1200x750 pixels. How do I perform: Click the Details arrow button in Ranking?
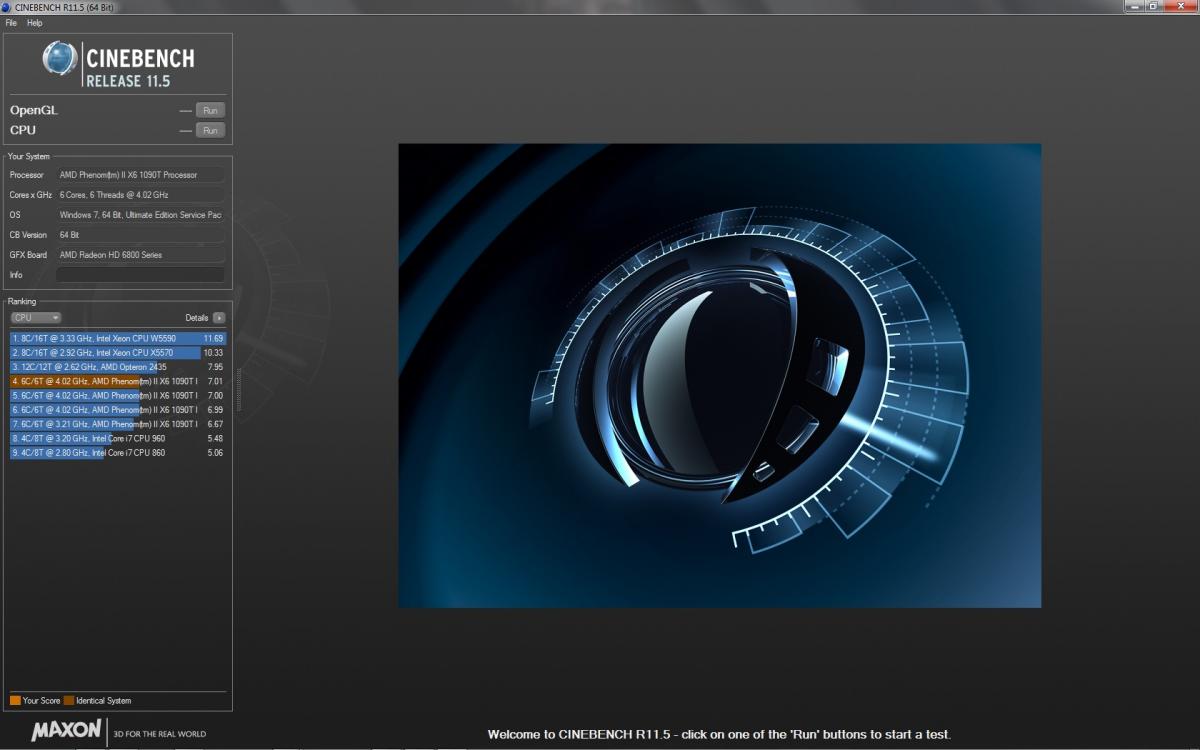click(219, 317)
